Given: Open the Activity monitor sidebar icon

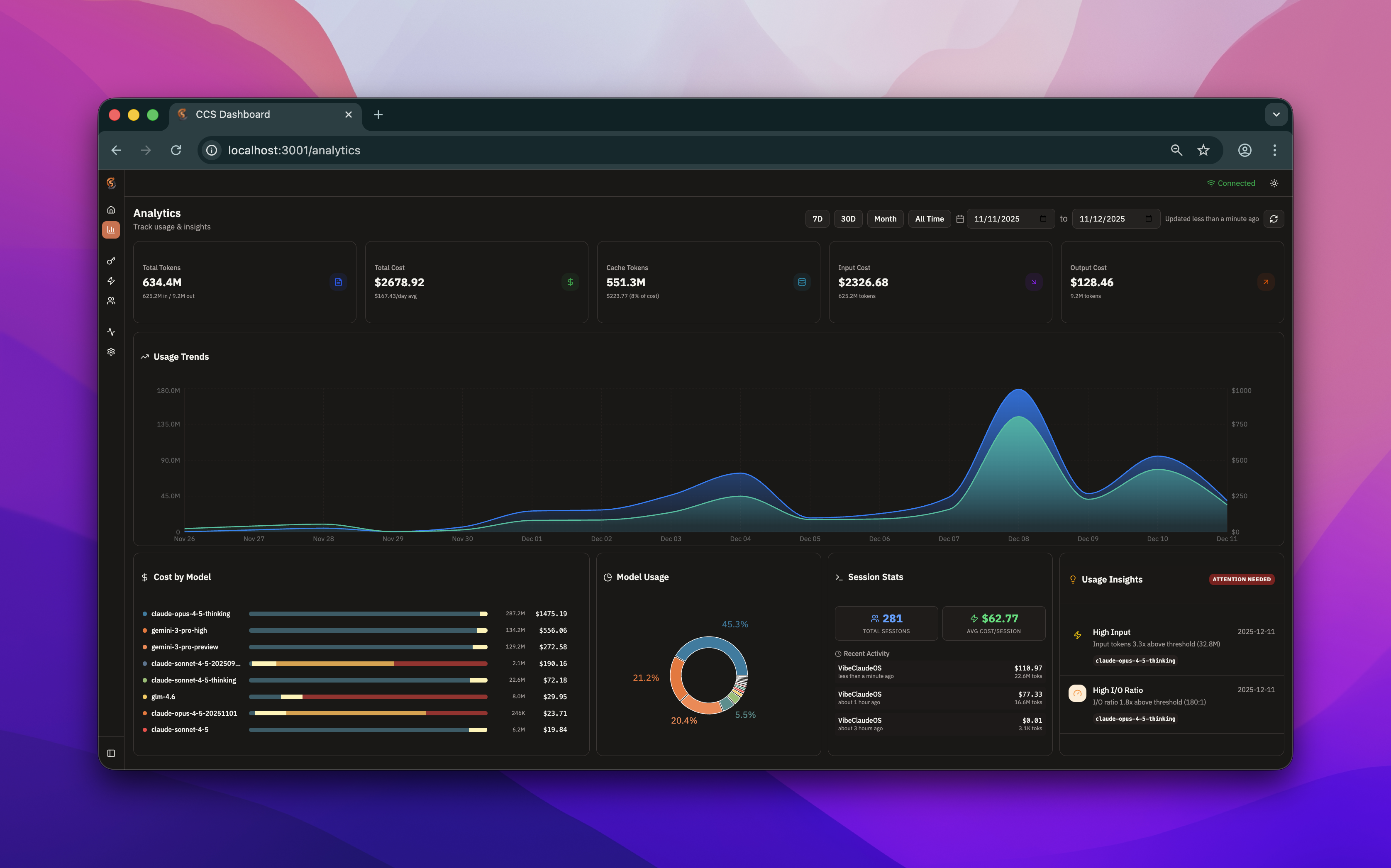Looking at the screenshot, I should tap(111, 331).
